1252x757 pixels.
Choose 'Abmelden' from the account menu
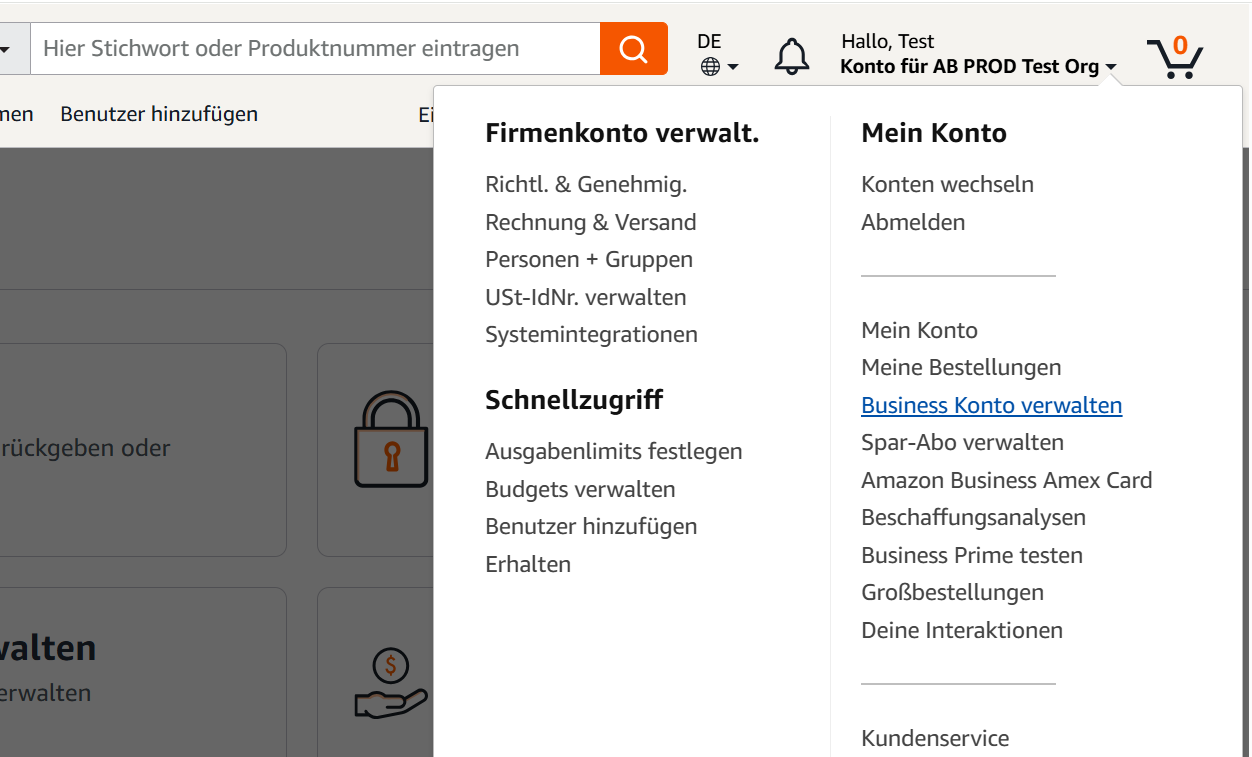[912, 222]
